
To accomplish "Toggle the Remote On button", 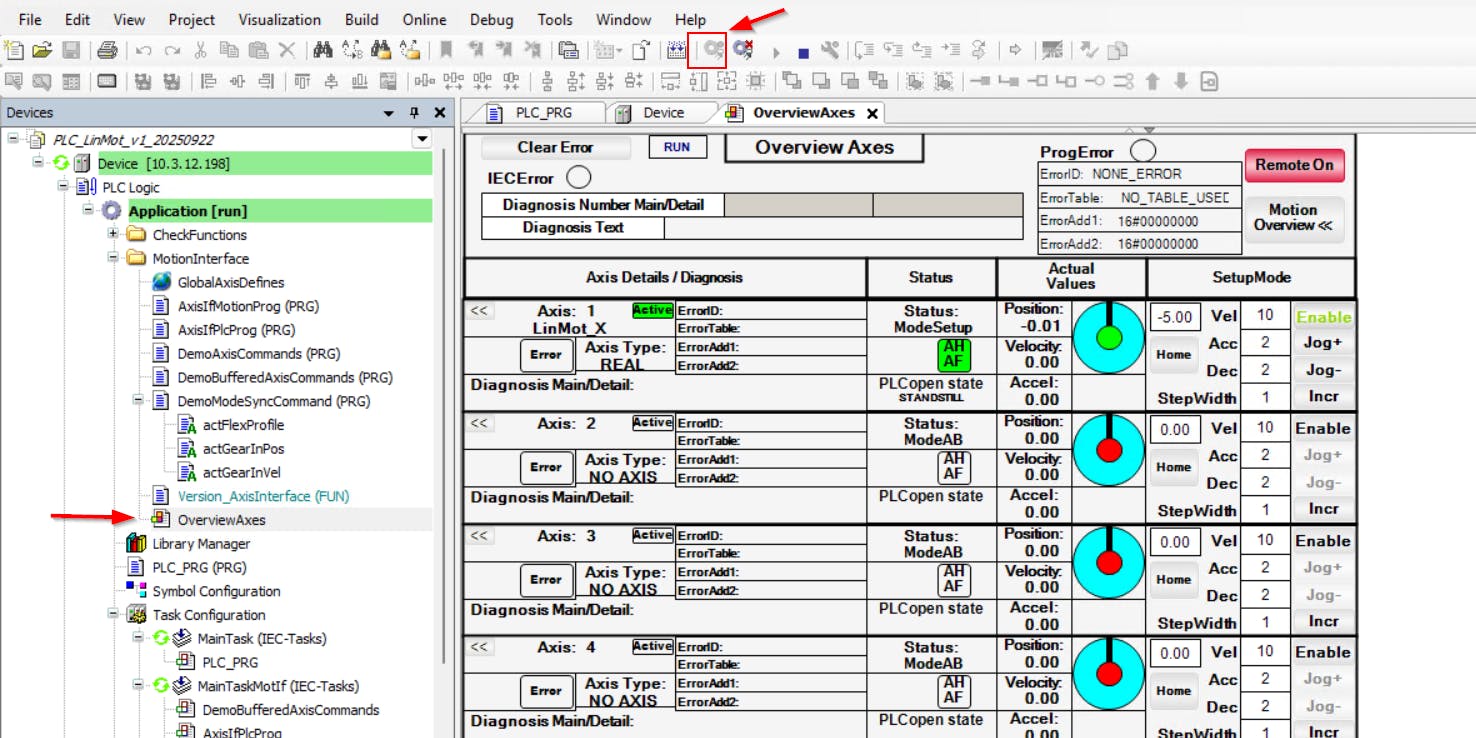I will coord(1294,165).
